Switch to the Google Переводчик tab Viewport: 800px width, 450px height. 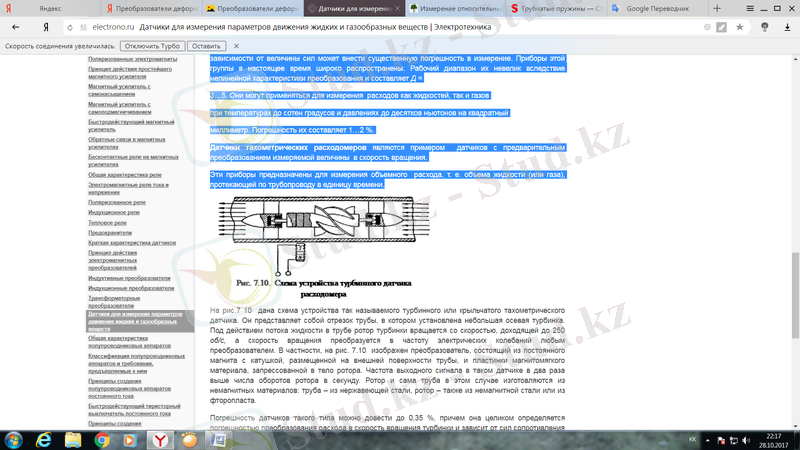[x=658, y=9]
